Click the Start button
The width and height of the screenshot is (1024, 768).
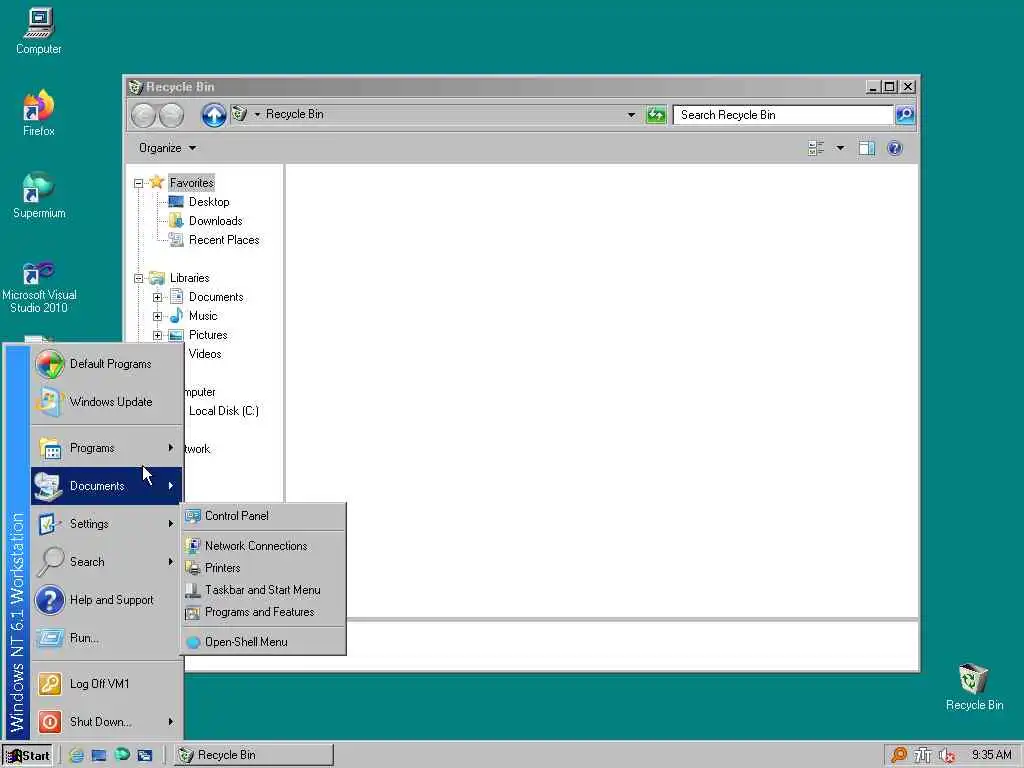[x=27, y=756]
